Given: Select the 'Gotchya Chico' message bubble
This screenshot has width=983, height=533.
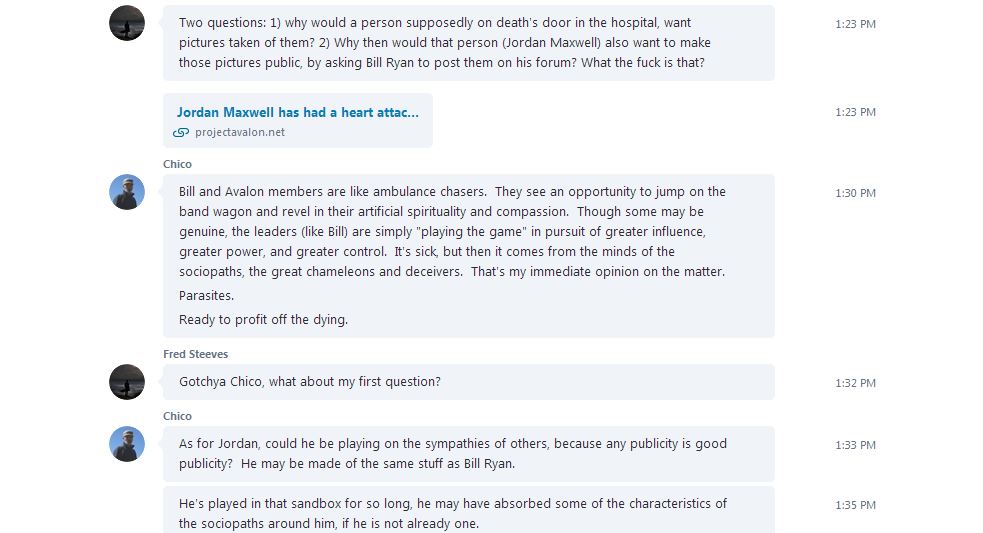Looking at the screenshot, I should pos(468,382).
